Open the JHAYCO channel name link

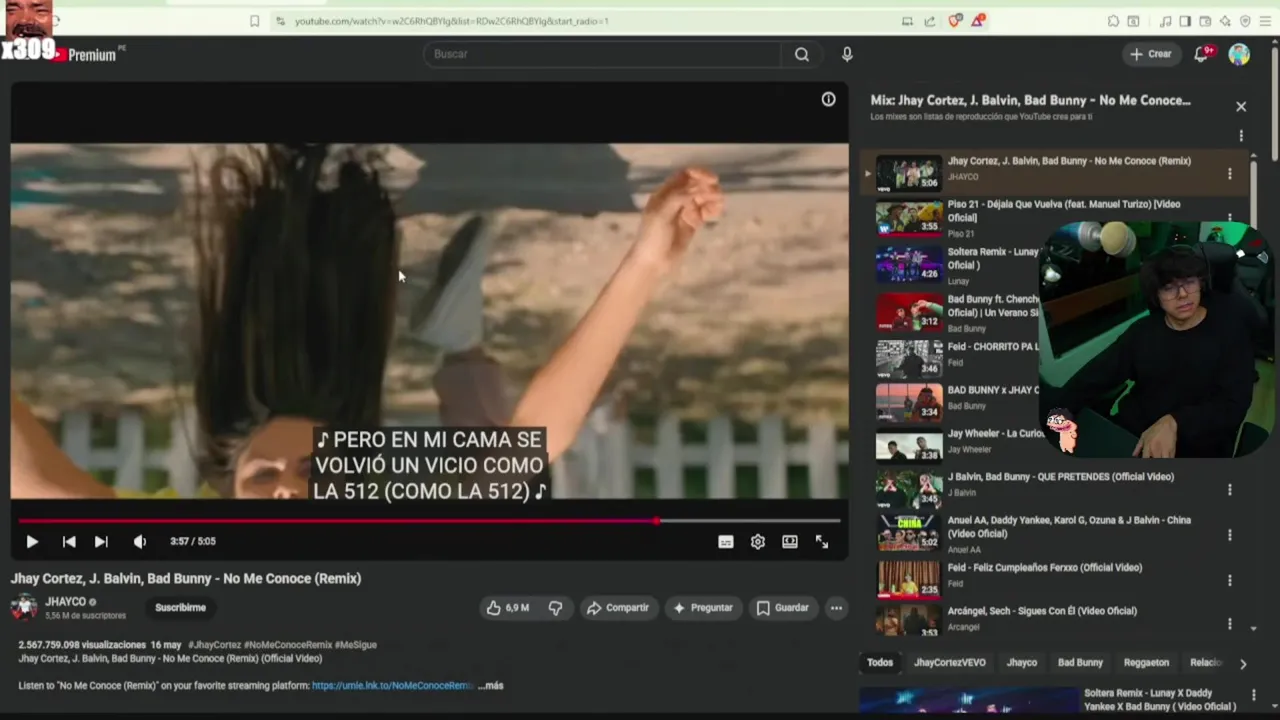point(65,602)
